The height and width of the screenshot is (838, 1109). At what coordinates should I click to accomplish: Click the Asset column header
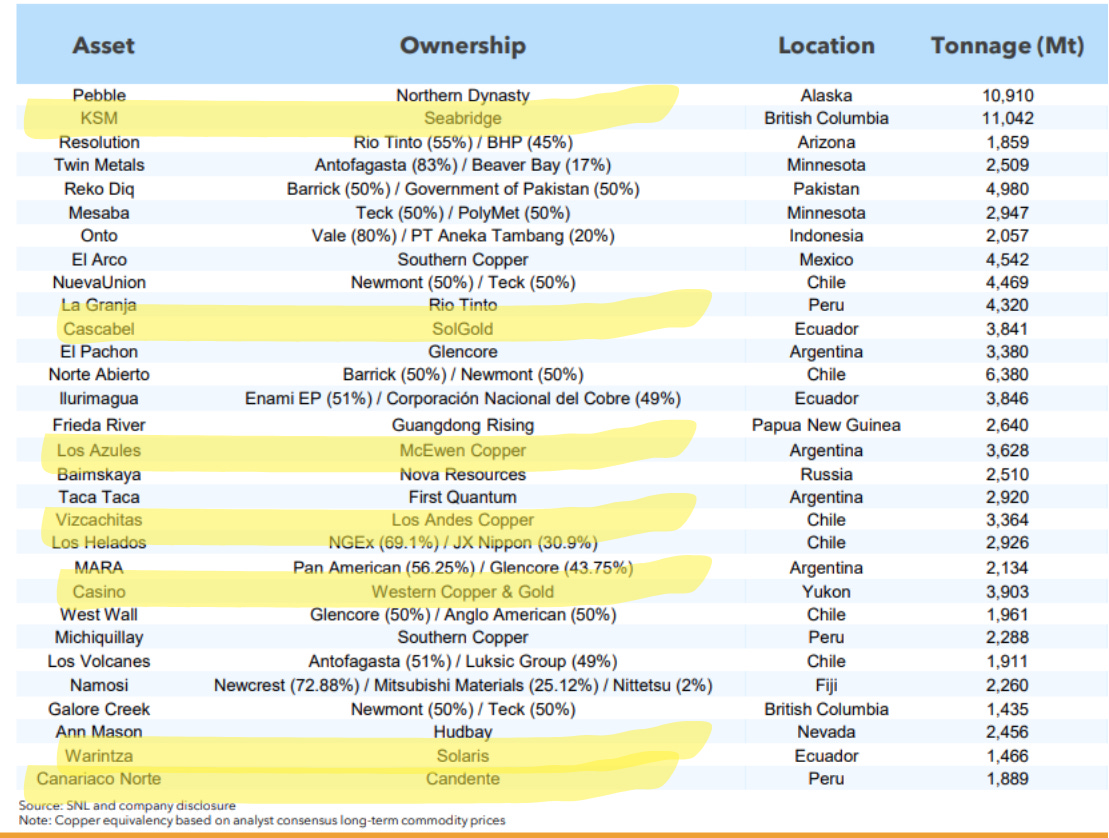103,45
